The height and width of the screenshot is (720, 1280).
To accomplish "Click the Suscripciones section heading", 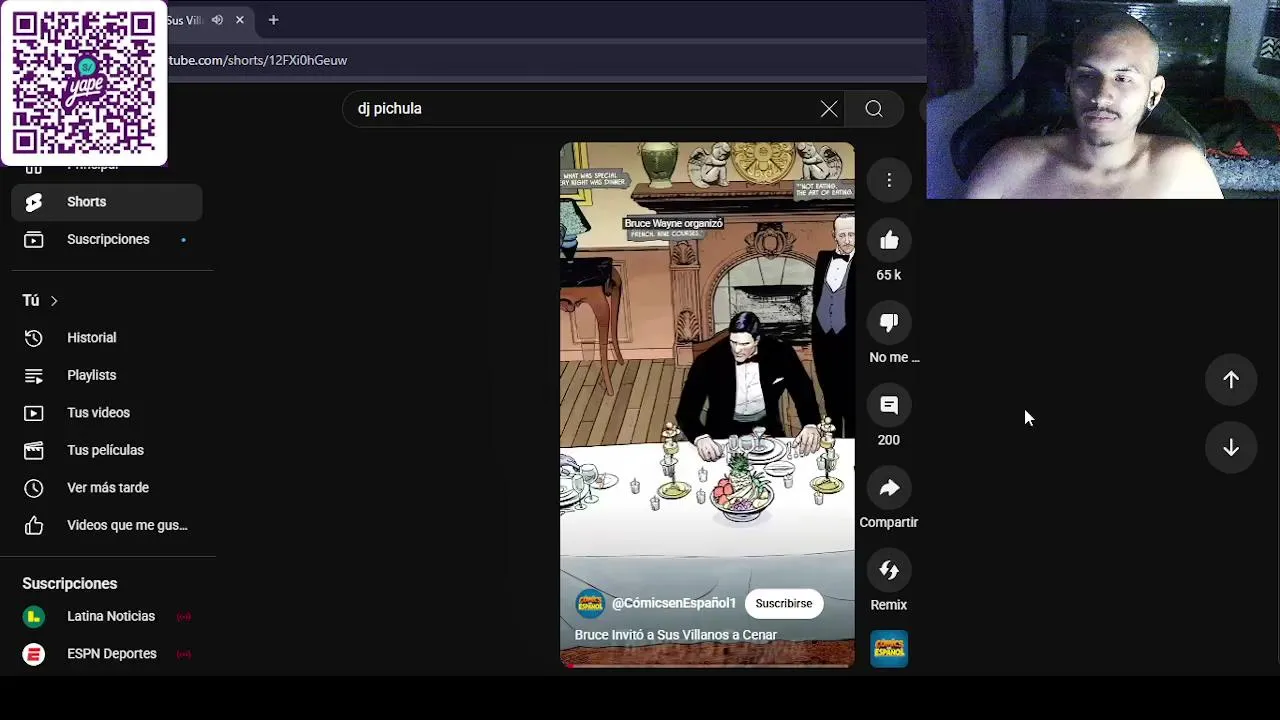I will [70, 584].
